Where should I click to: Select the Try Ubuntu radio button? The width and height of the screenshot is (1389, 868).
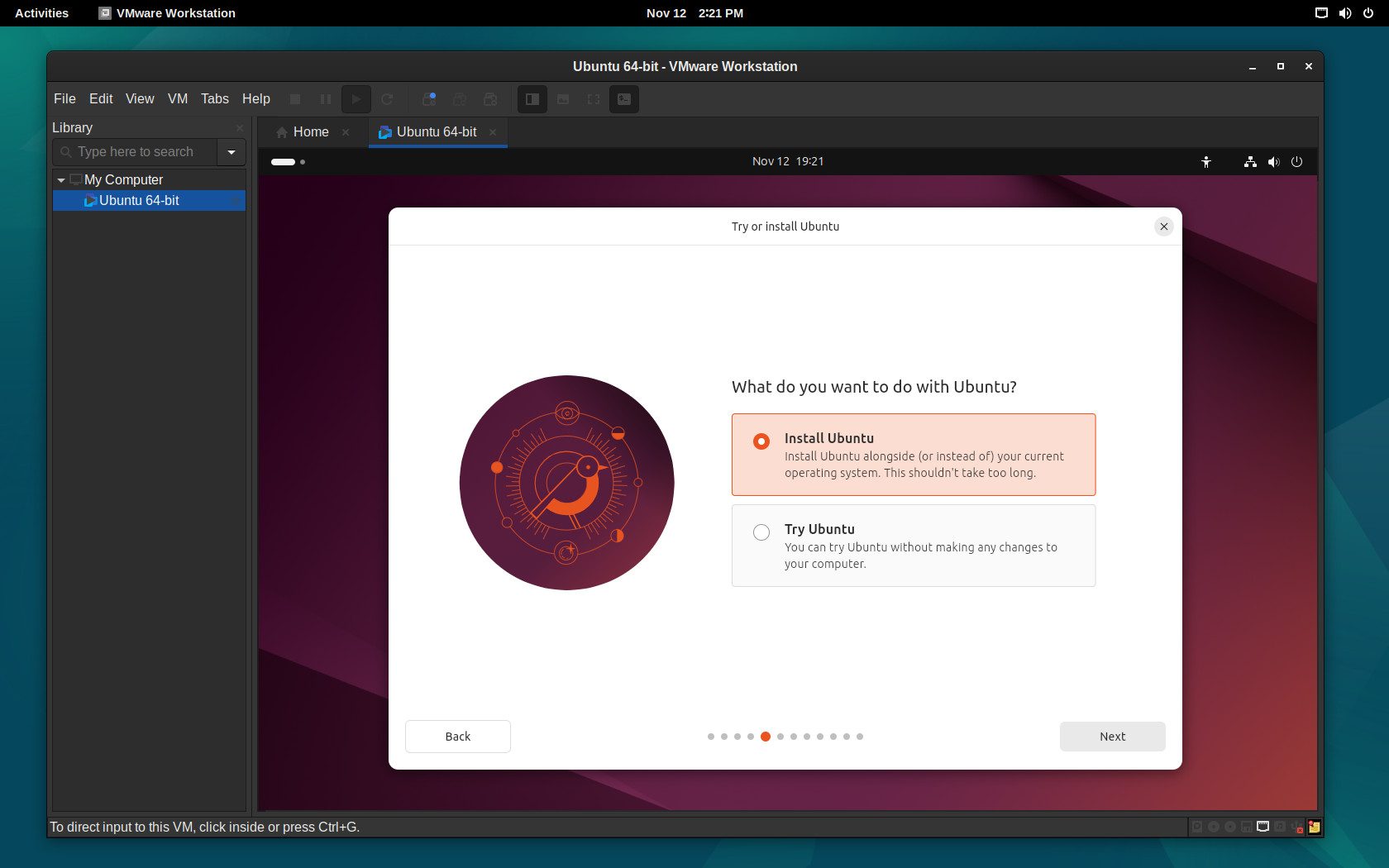pos(761,532)
